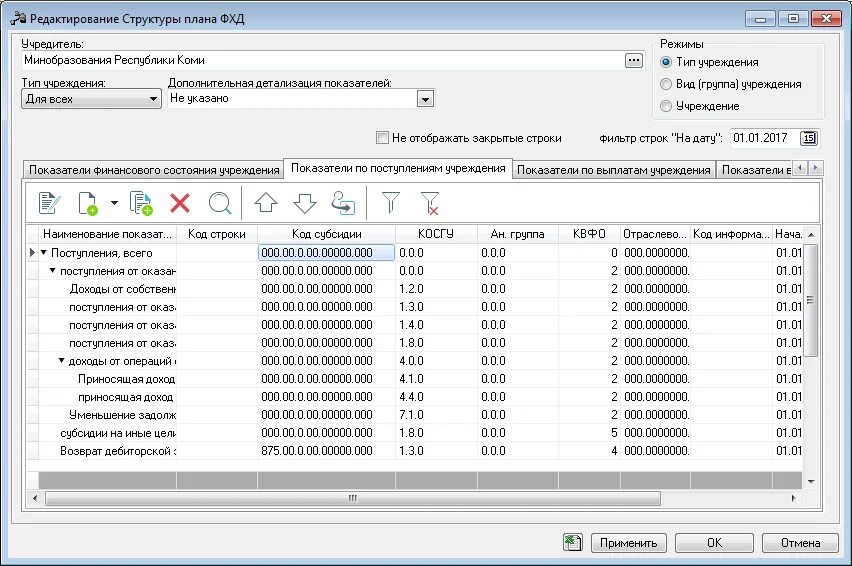Collapse the поступления от оказан... node
852x566 pixels.
click(53, 270)
